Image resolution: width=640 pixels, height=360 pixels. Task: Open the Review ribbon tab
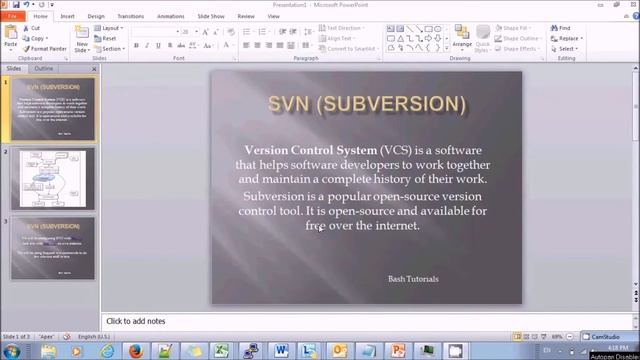(246, 16)
